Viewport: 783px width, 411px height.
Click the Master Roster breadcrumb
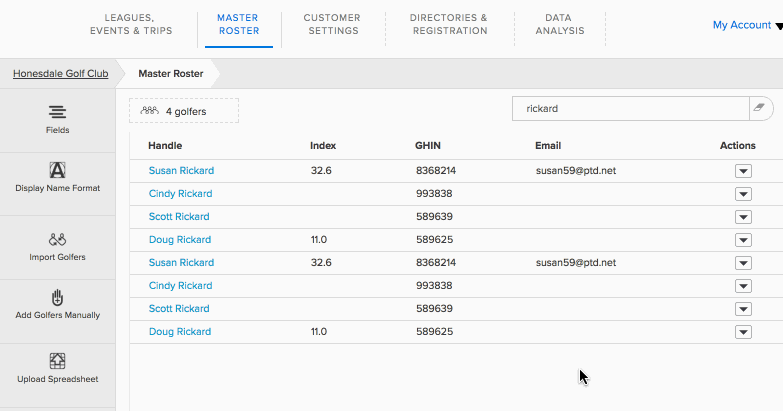[x=171, y=73]
